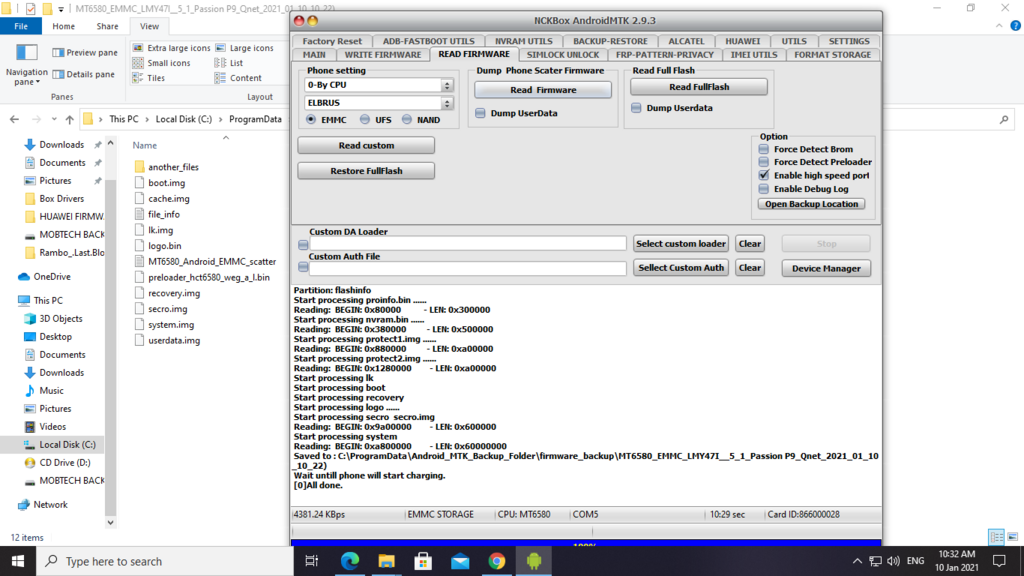
Task: Click the Read FullFlash button
Action: pos(699,87)
